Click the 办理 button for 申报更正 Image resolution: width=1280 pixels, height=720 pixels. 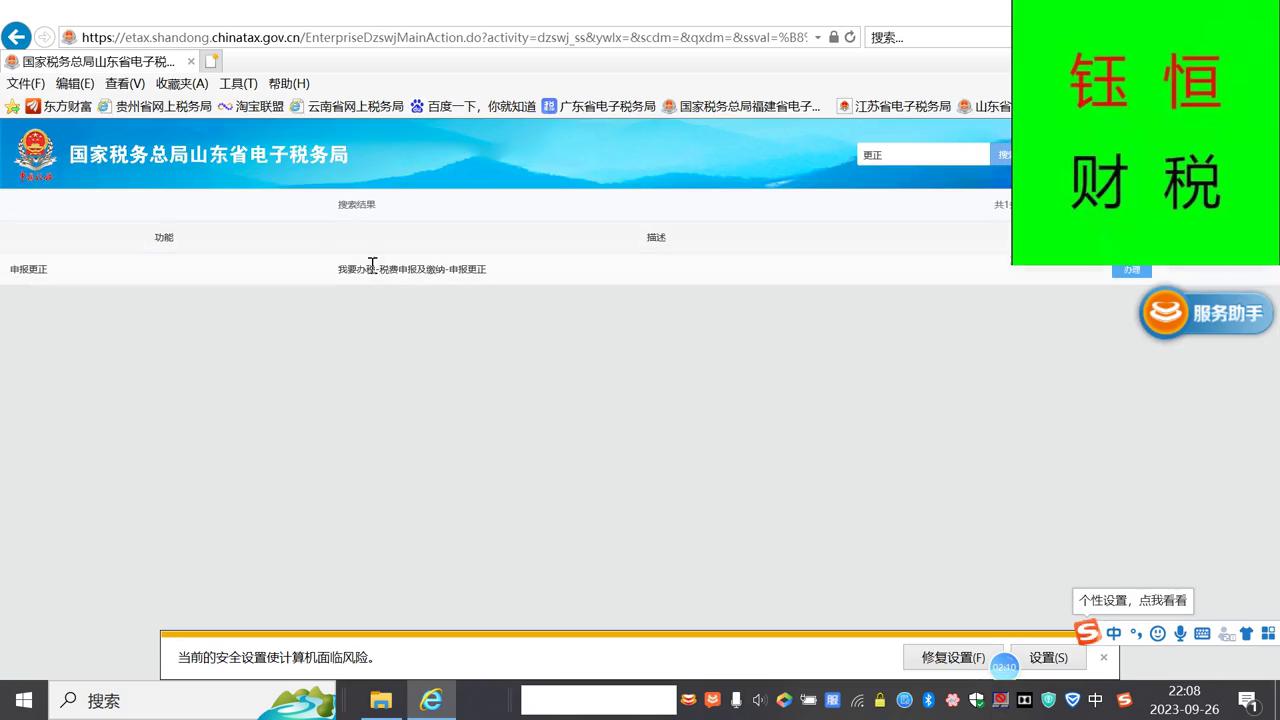tap(1131, 270)
